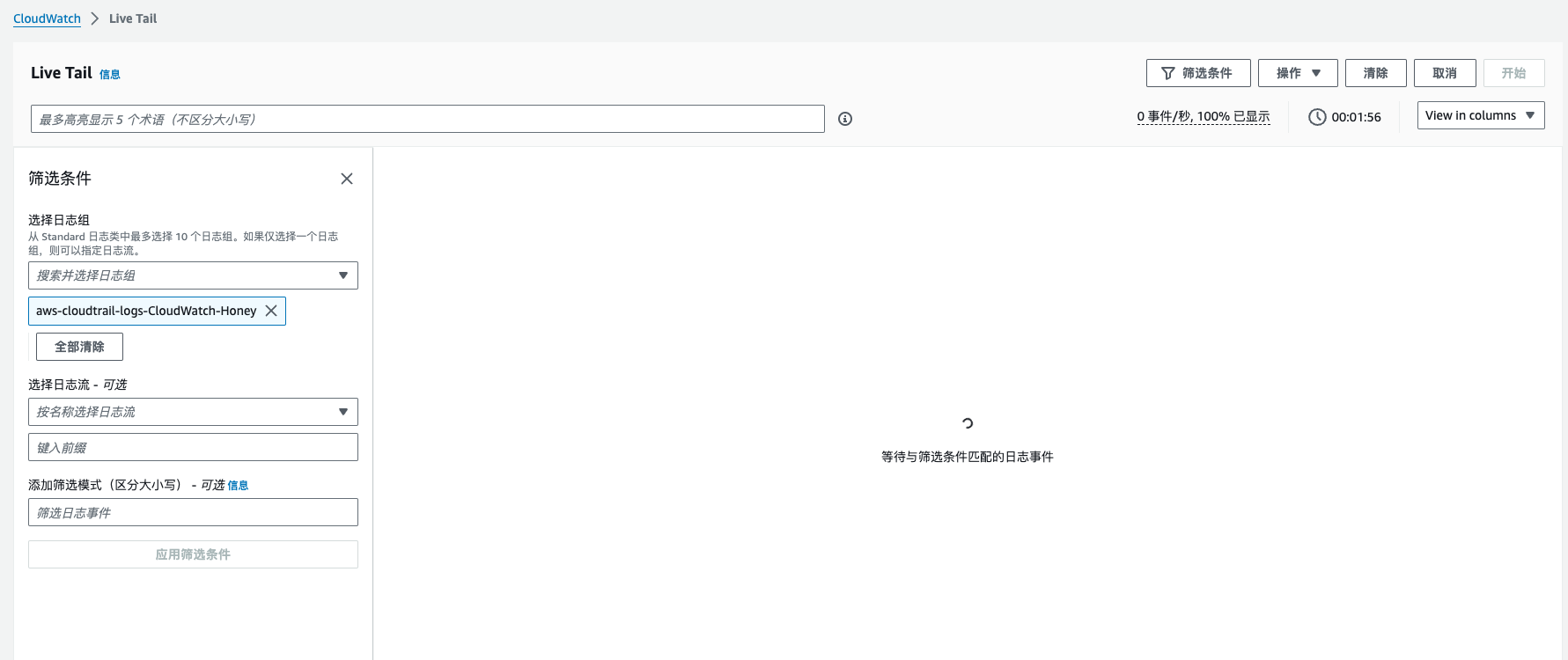This screenshot has width=1568, height=660.
Task: Open the 搜索并选择日志组 log group selector
Action: (x=193, y=275)
